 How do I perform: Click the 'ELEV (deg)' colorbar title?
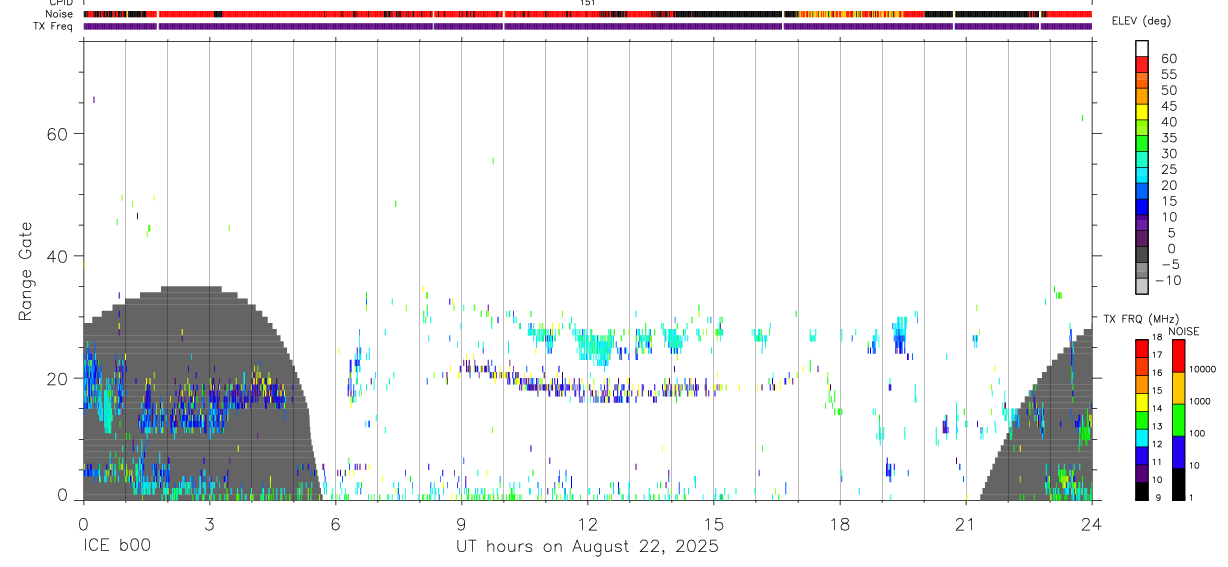[1141, 21]
